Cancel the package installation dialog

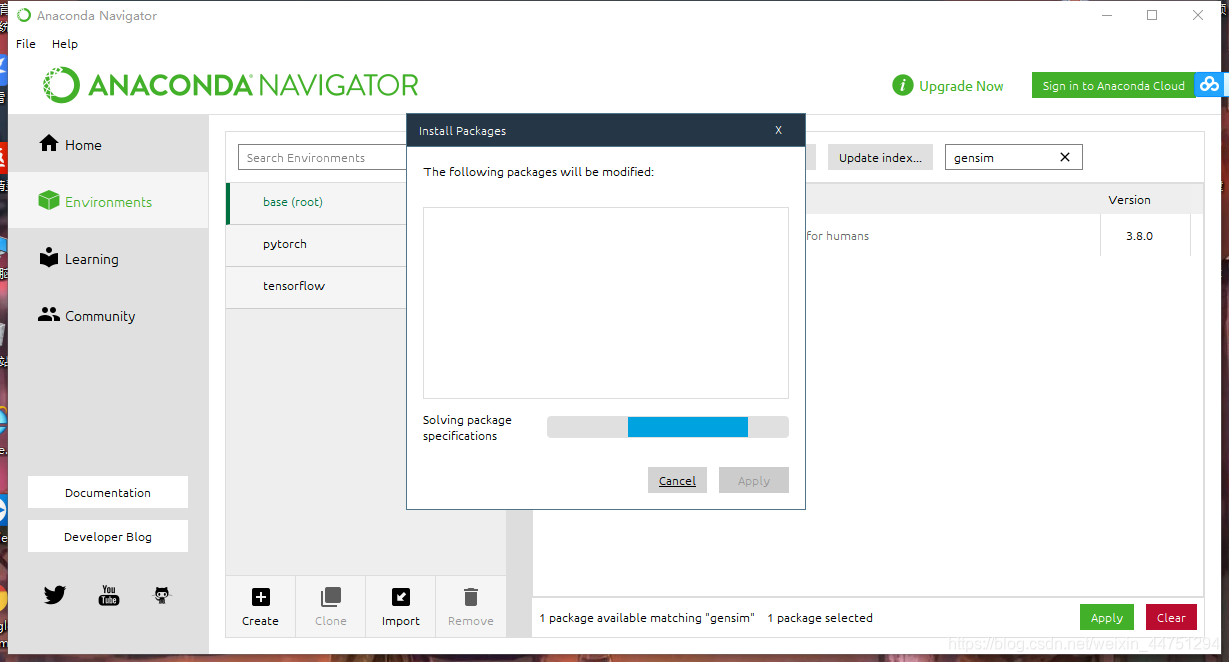[677, 480]
